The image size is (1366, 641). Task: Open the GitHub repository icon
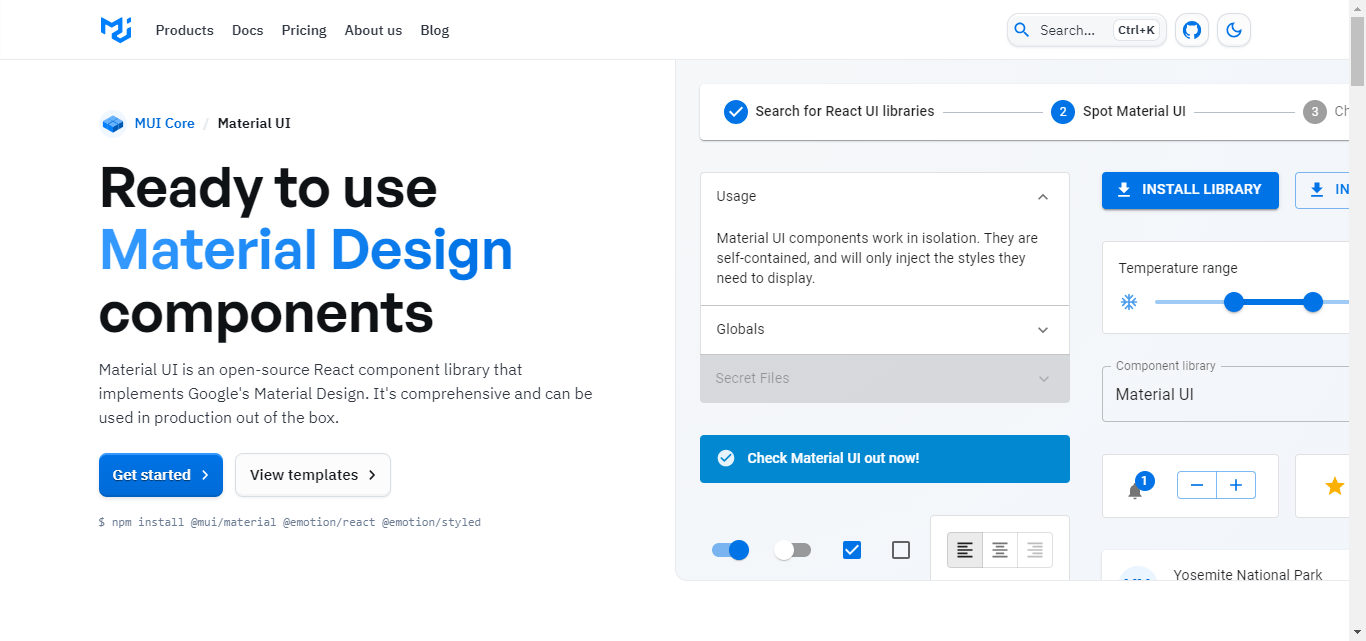pos(1191,30)
